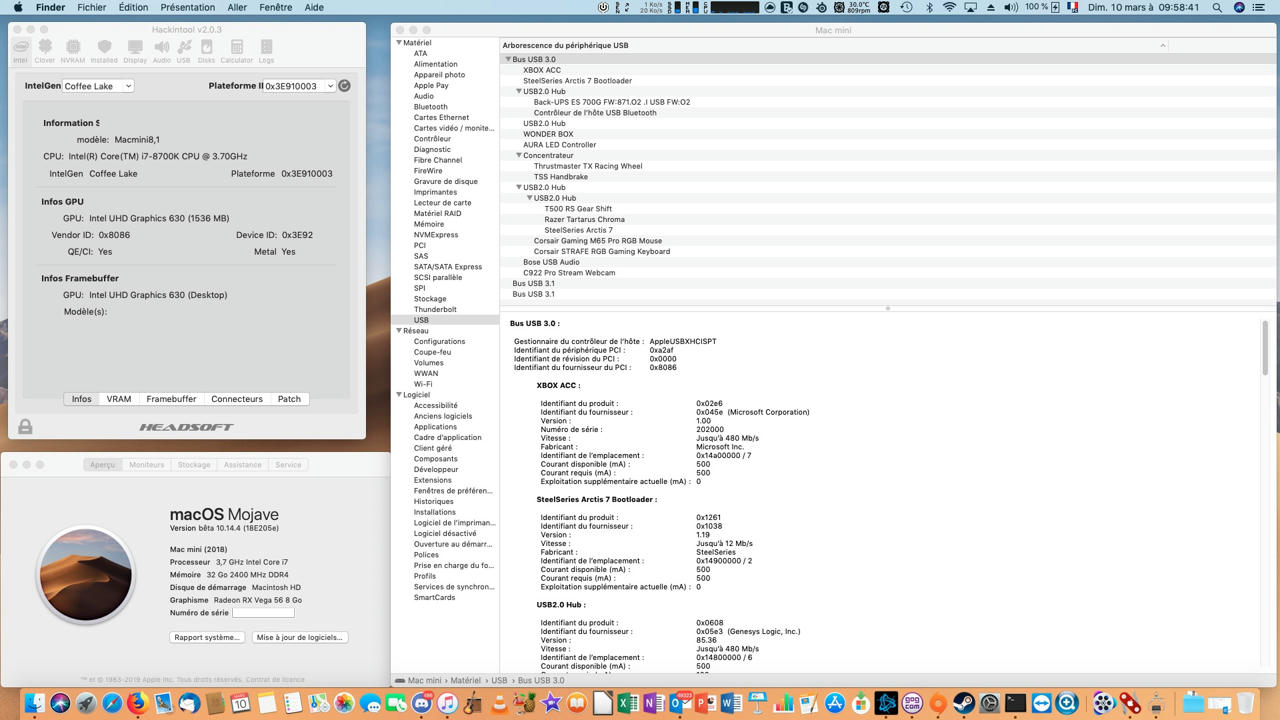The image size is (1280, 720).
Task: Select the Stockage tab in About This Mac
Action: point(194,465)
